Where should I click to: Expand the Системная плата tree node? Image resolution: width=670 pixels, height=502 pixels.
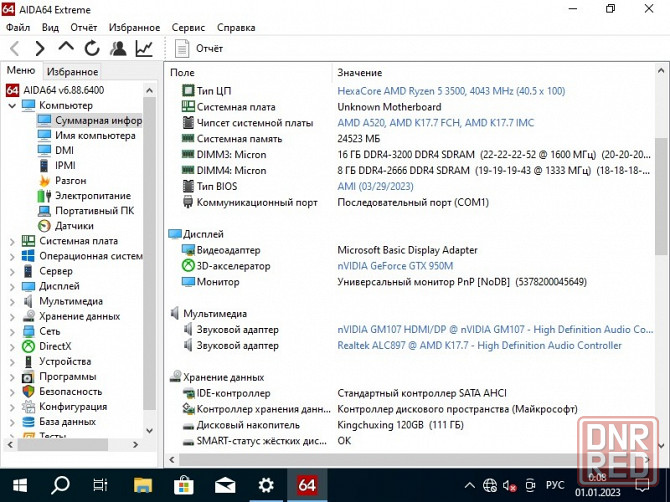coord(12,241)
